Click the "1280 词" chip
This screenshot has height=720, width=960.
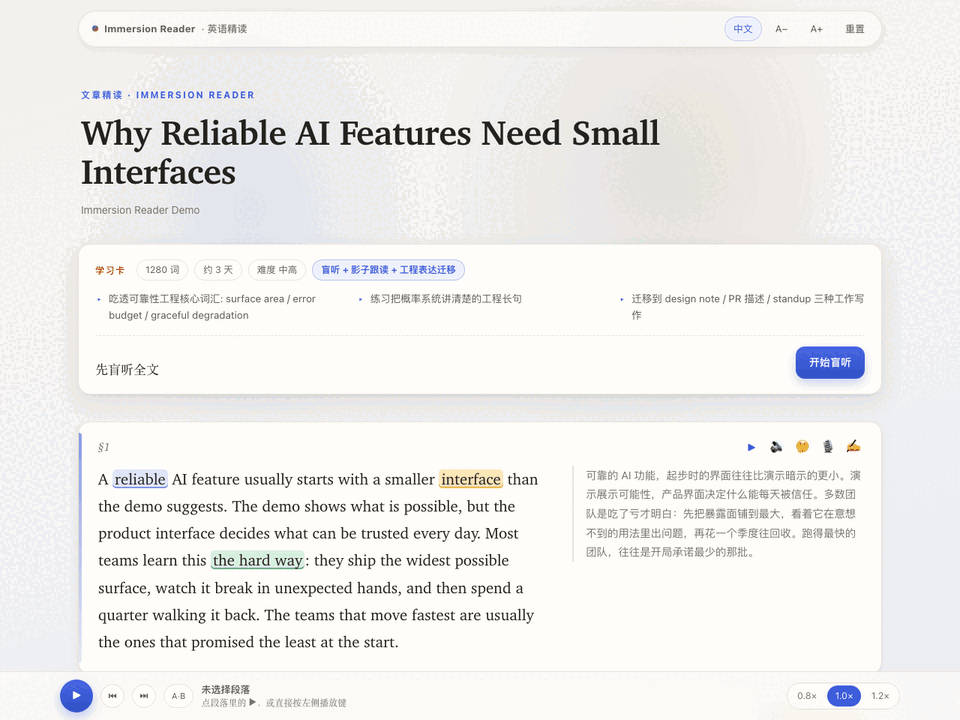162,270
